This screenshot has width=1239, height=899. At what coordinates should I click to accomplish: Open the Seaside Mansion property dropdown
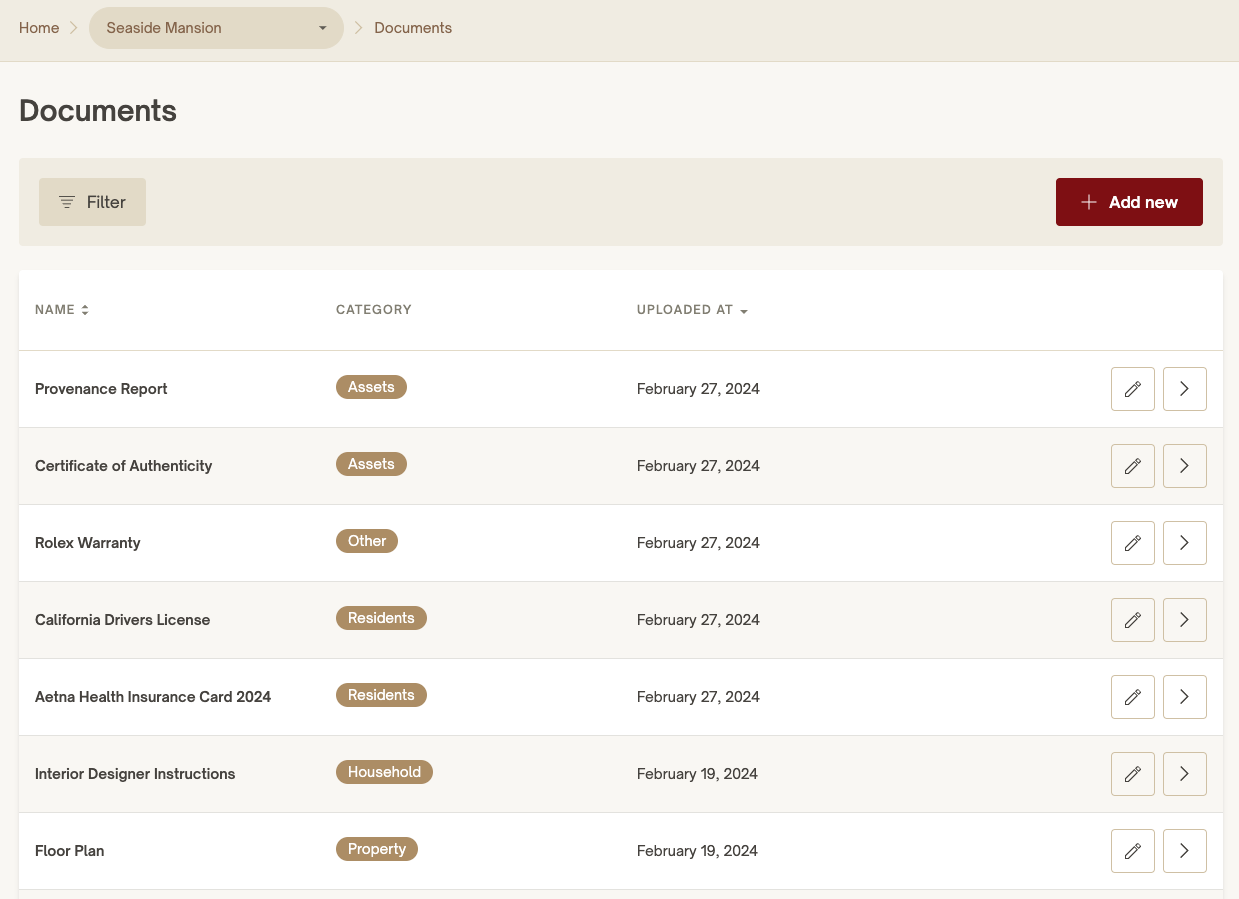(216, 28)
